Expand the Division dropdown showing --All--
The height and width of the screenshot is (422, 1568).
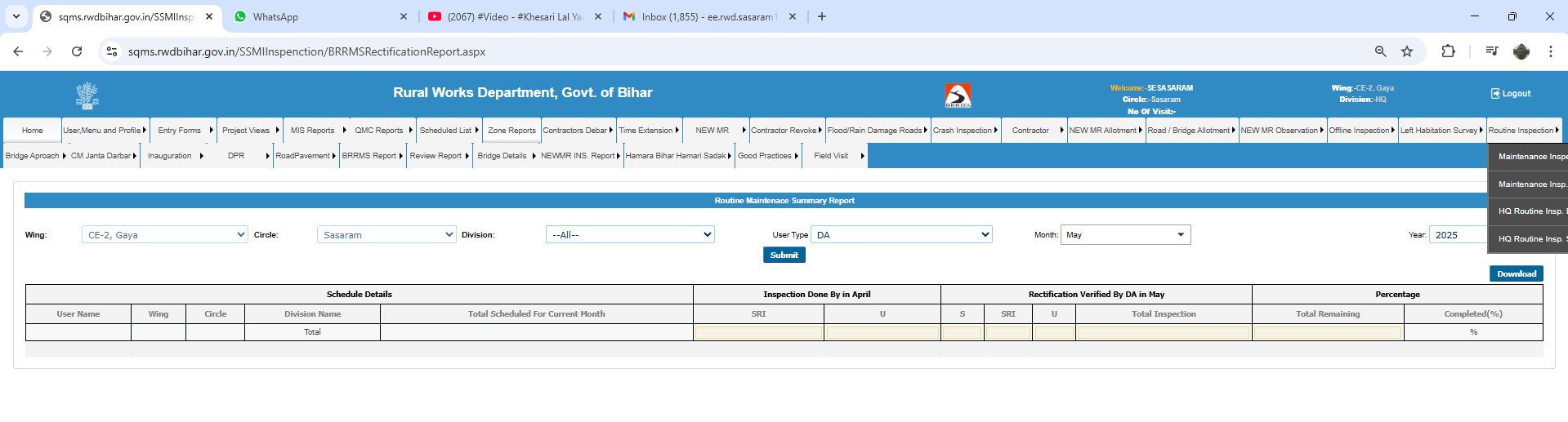pyautogui.click(x=630, y=235)
